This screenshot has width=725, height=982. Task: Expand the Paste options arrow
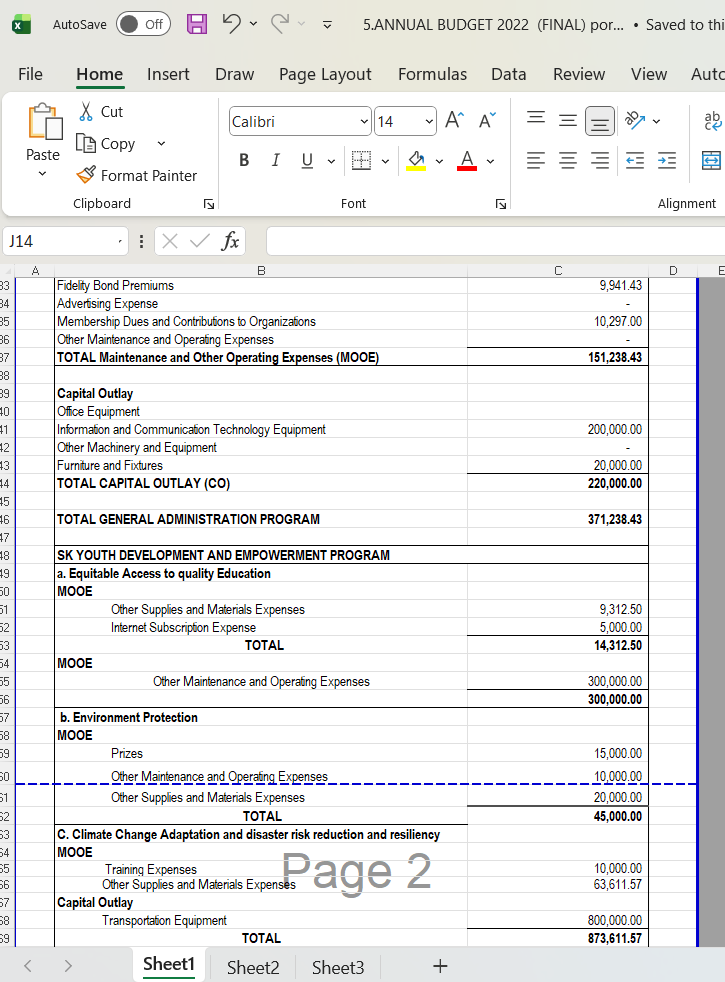pyautogui.click(x=43, y=173)
